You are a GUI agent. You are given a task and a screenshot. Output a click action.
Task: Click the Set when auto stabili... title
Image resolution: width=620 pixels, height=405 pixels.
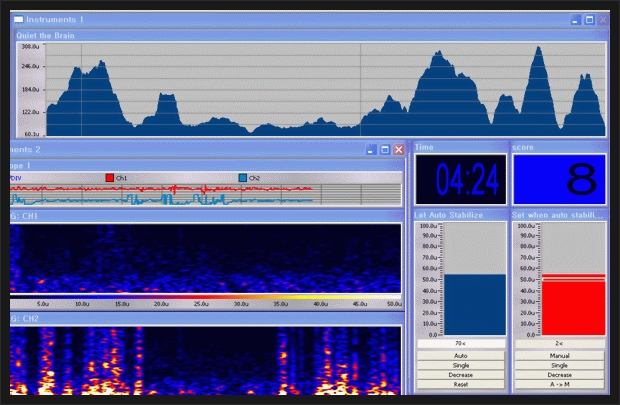click(558, 215)
